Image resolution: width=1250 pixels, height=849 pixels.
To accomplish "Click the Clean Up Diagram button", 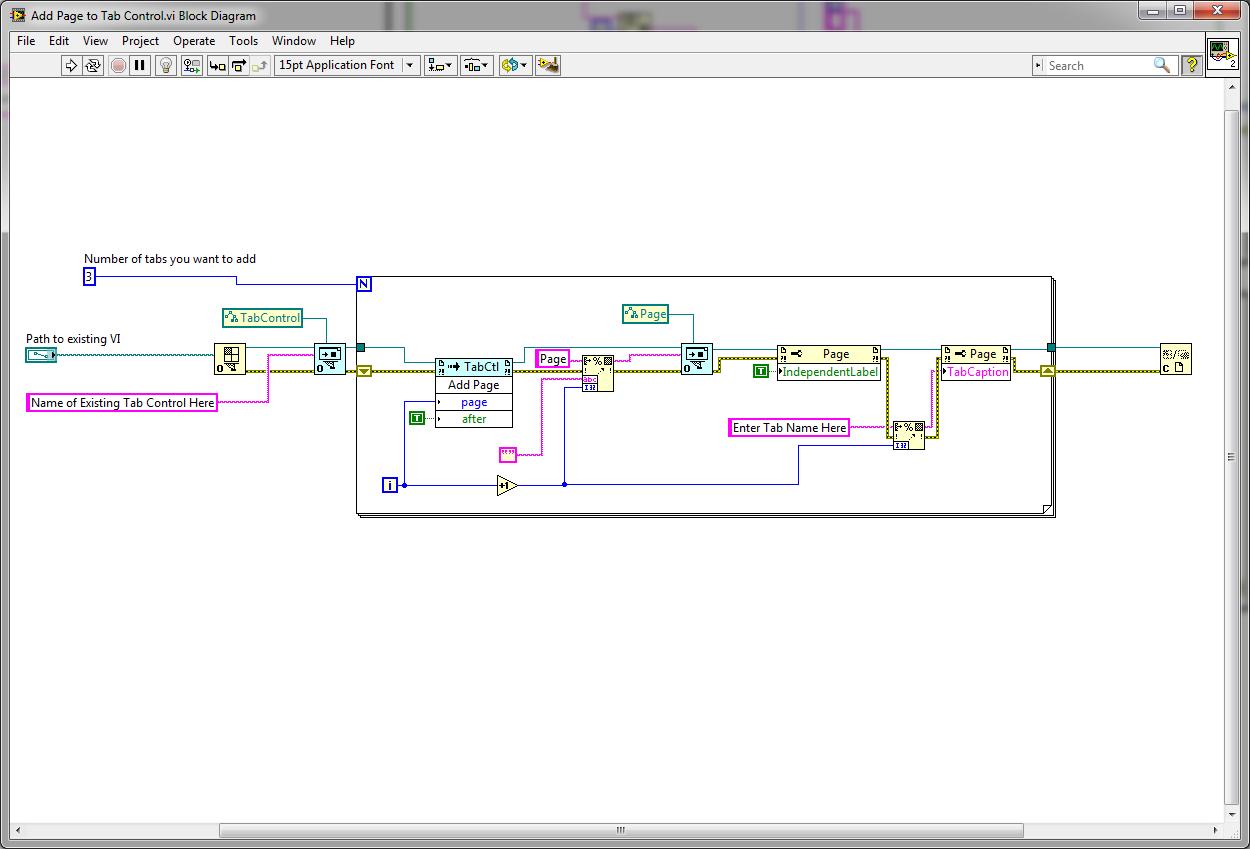I will 547,65.
